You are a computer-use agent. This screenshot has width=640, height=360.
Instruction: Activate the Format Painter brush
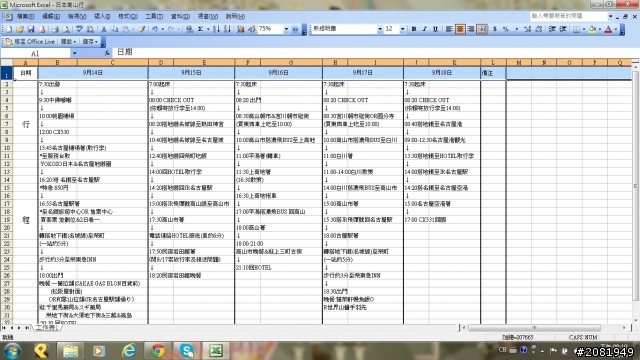pos(142,29)
